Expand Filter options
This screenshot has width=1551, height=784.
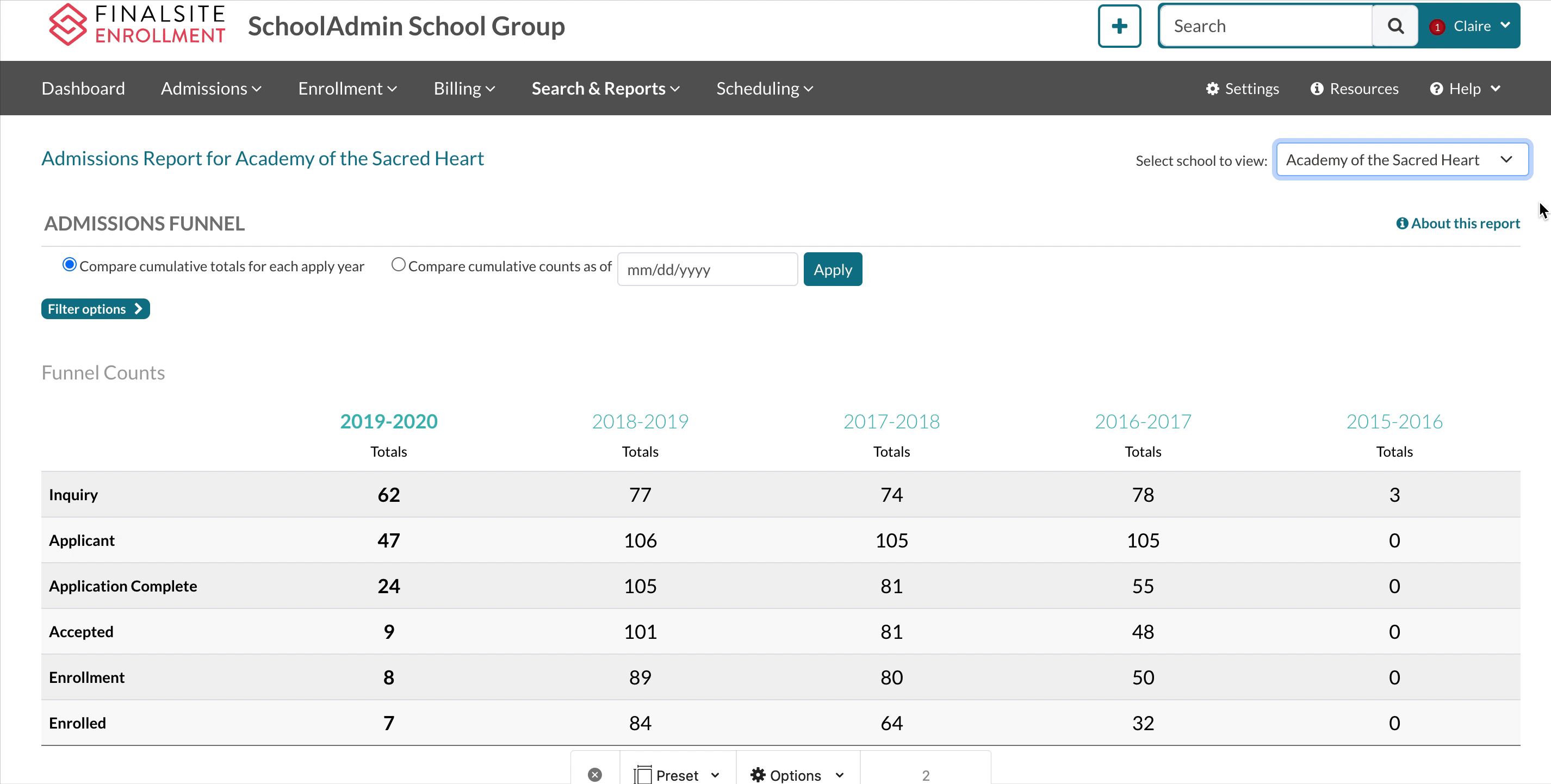[x=95, y=309]
